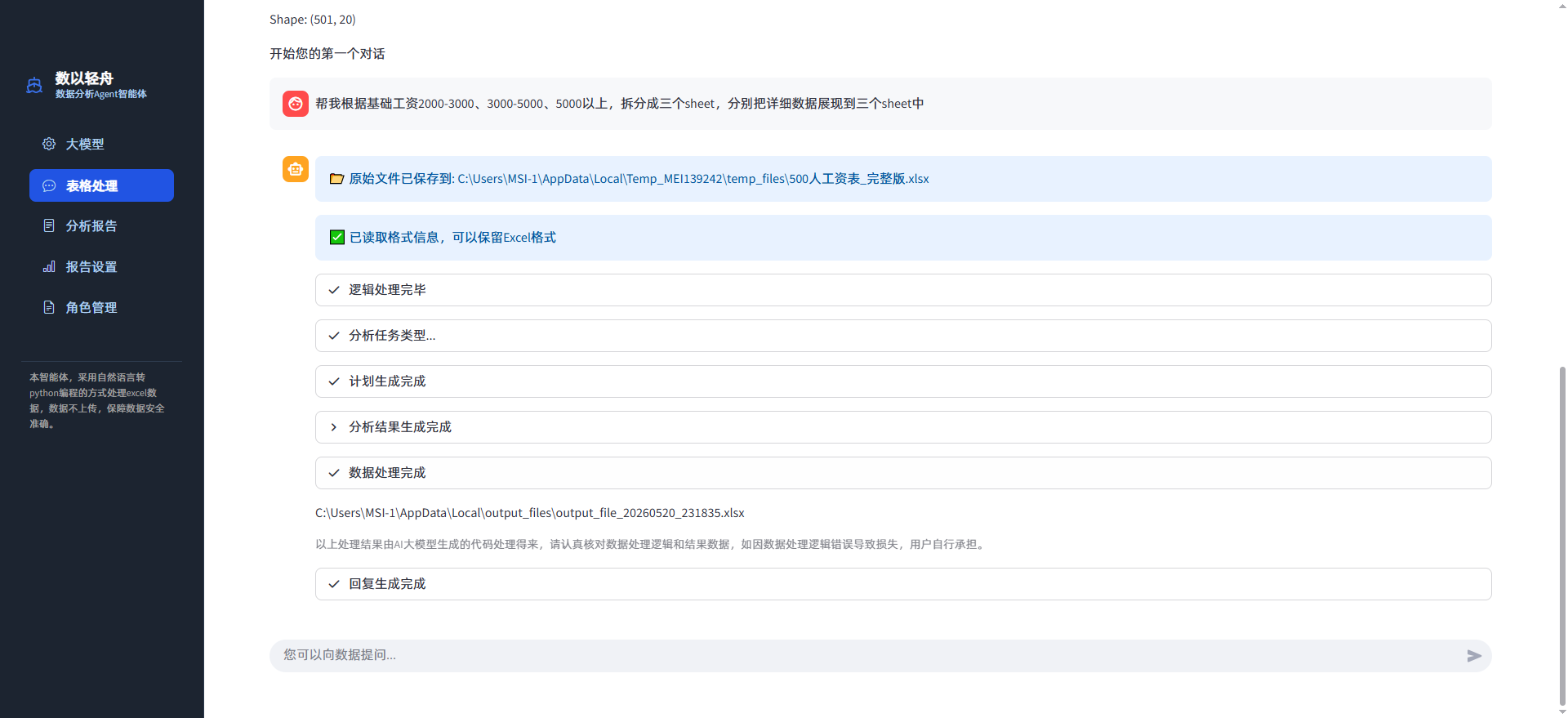
Task: Click the red user avatar icon
Action: [x=296, y=104]
